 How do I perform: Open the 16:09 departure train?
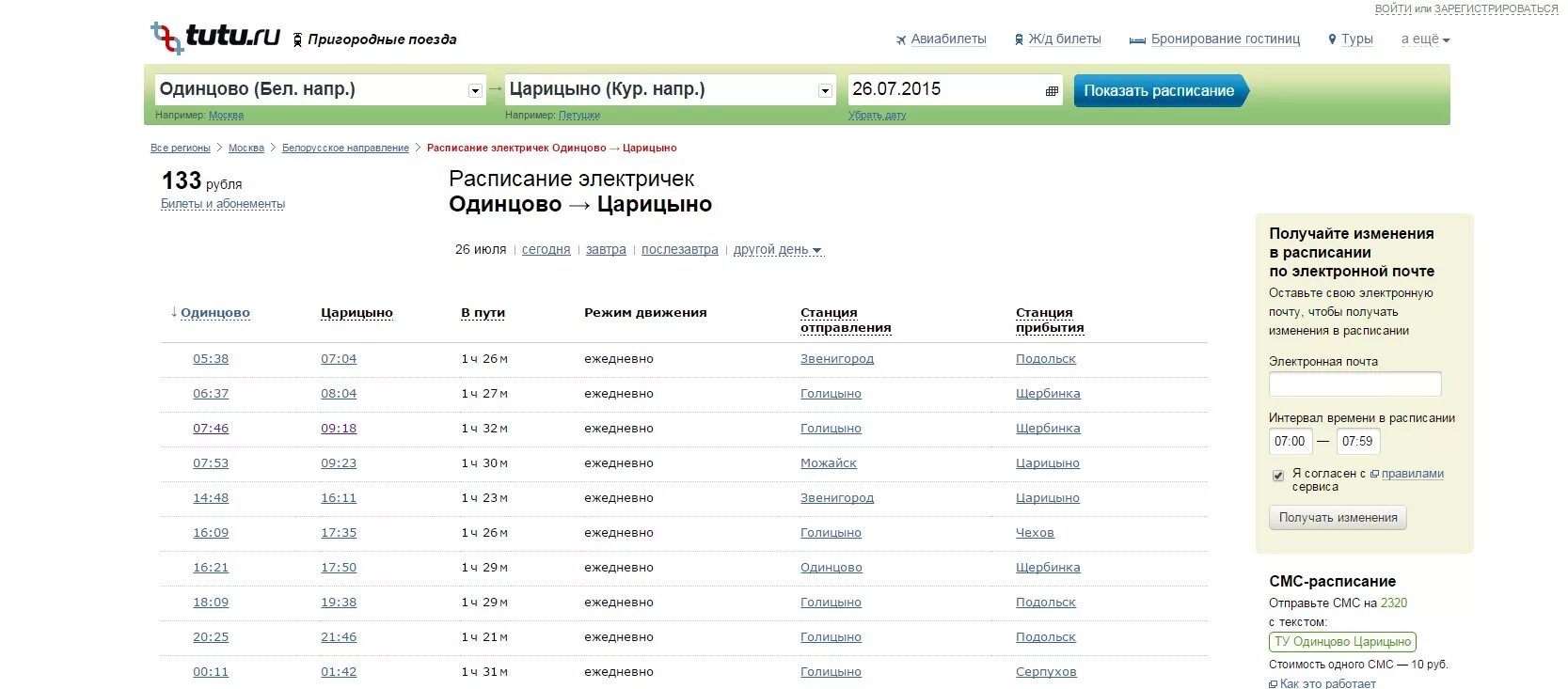coord(211,533)
